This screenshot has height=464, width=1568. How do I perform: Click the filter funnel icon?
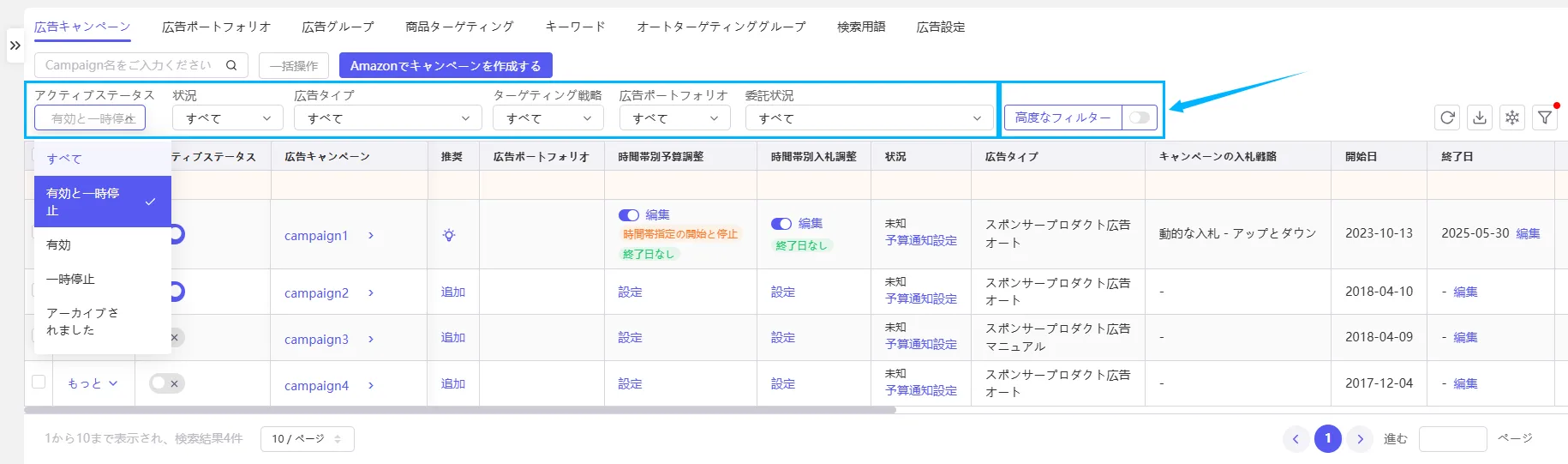point(1545,118)
